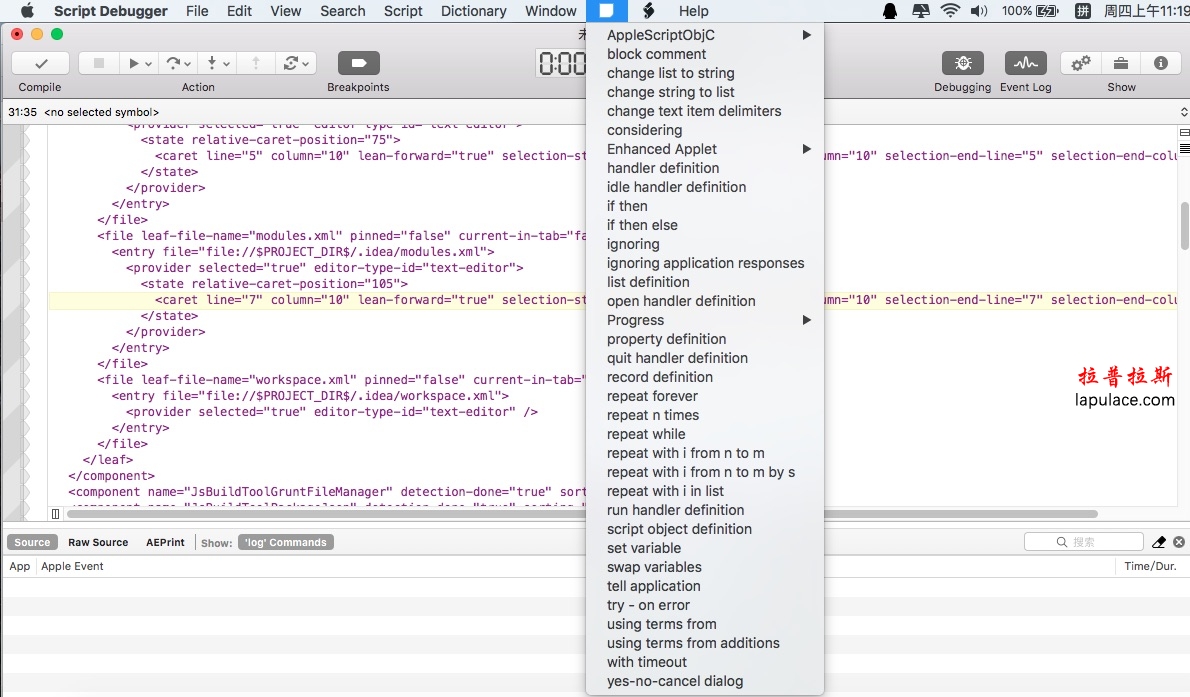Open the Wi-Fi status menu
Viewport: 1190px width, 697px height.
coord(949,11)
